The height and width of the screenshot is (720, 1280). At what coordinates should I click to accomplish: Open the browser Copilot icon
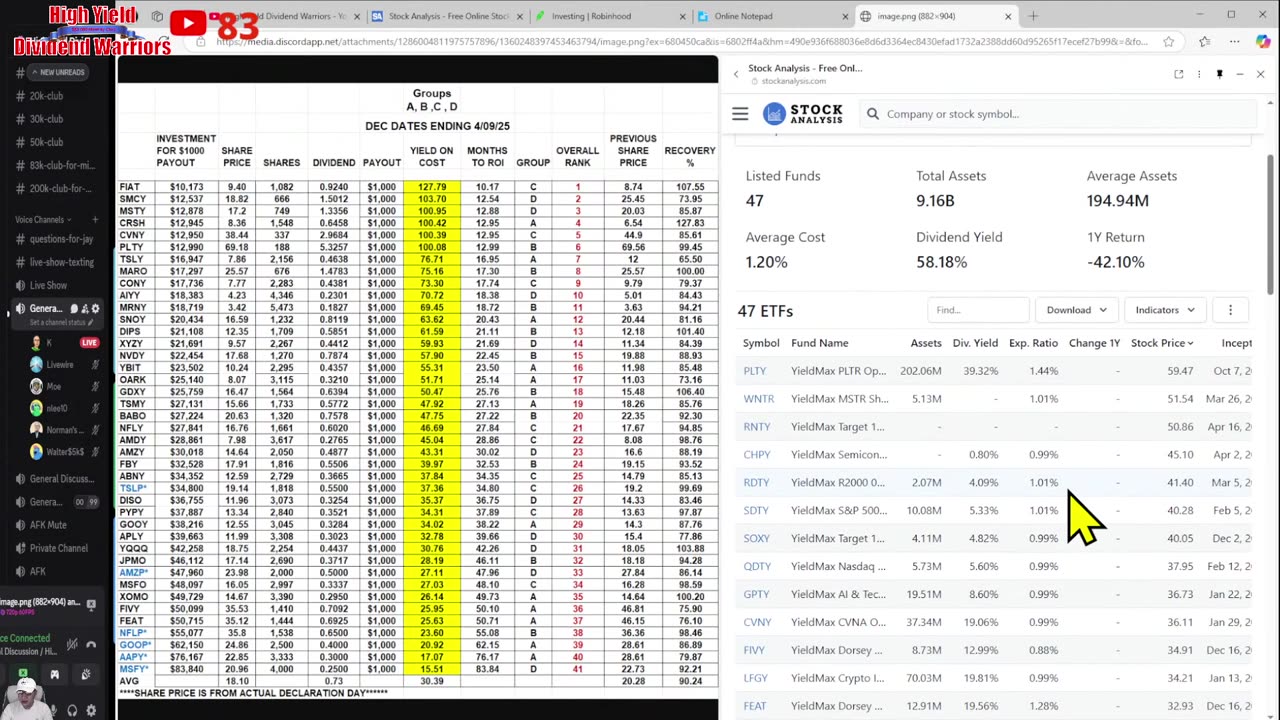(1262, 42)
